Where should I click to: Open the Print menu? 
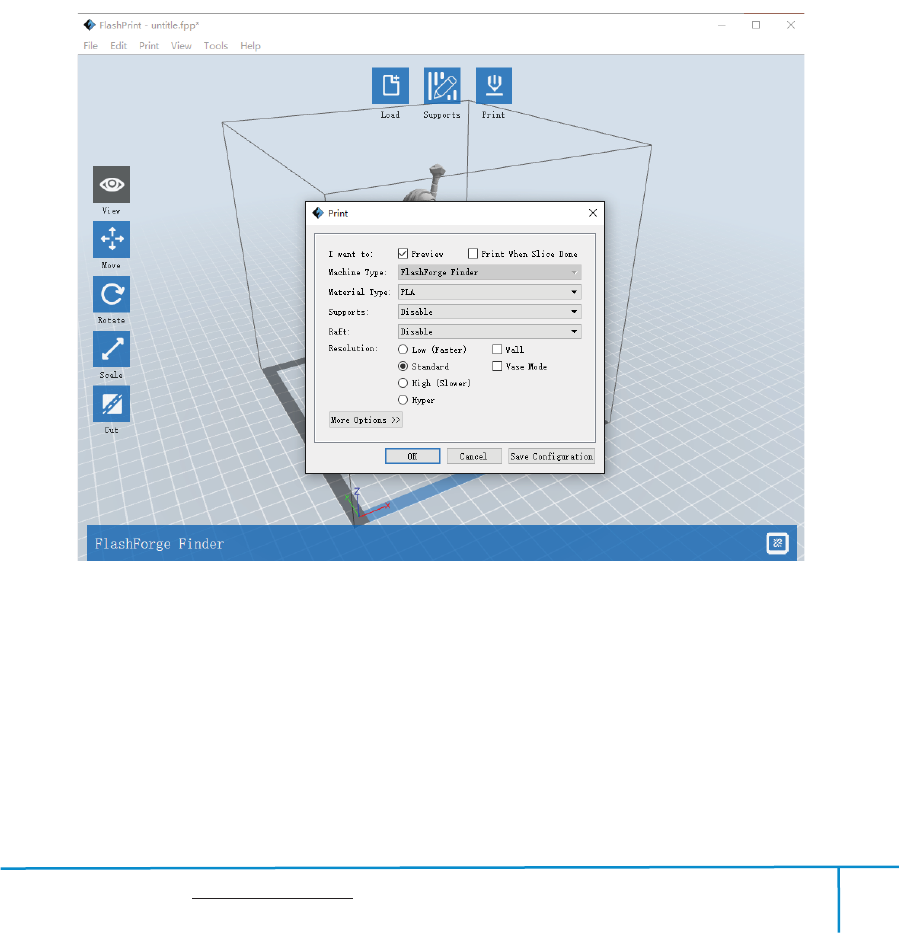(x=149, y=46)
